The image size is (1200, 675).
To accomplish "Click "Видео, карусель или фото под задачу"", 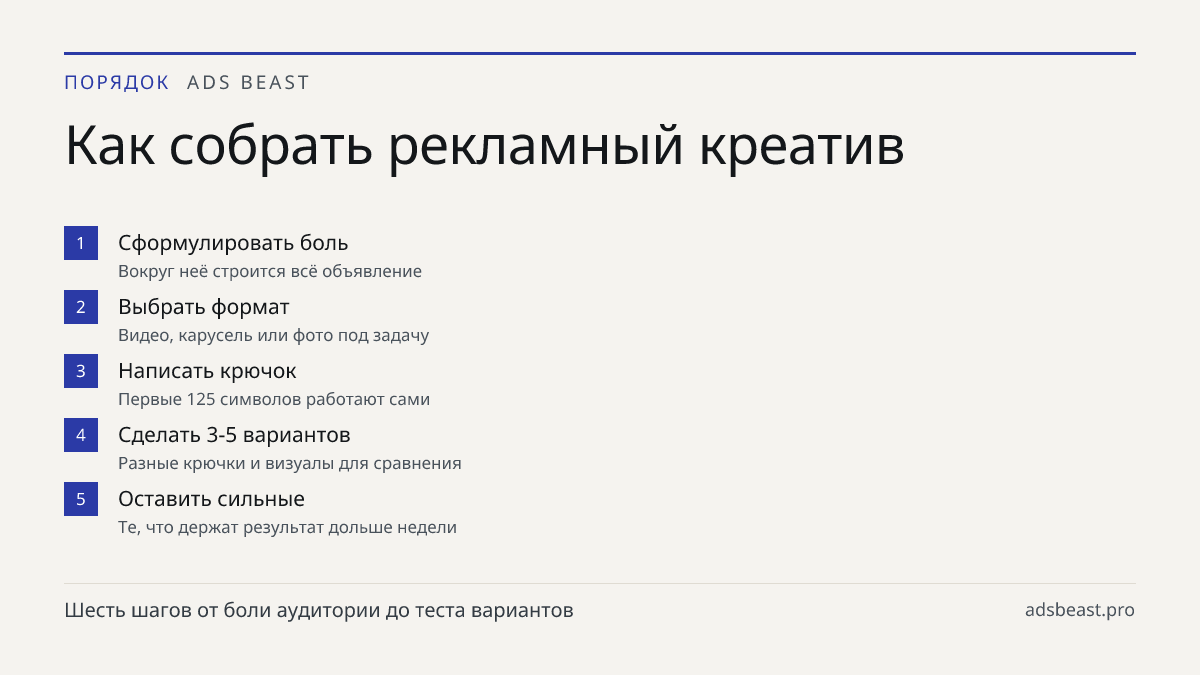I will pyautogui.click(x=274, y=335).
